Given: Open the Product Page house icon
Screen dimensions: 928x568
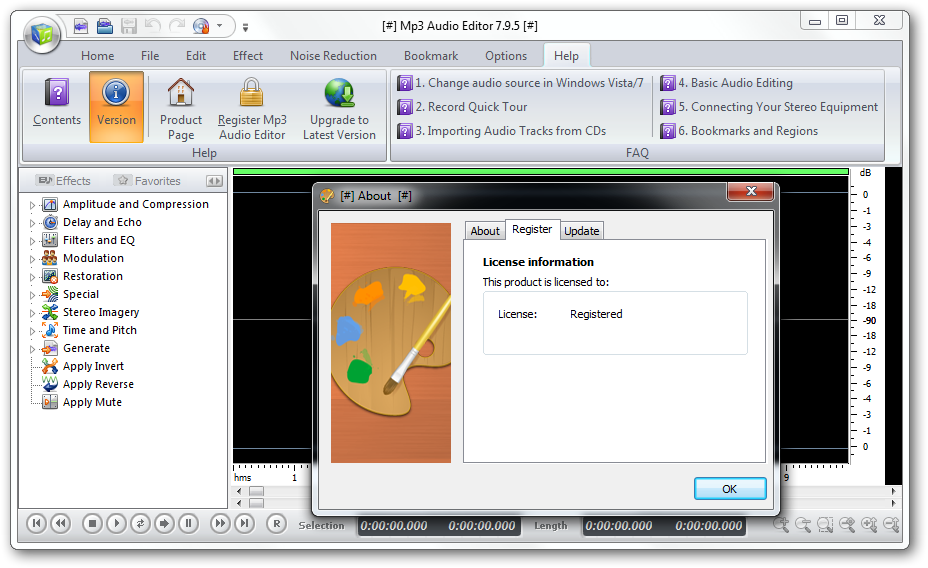Looking at the screenshot, I should coord(181,92).
